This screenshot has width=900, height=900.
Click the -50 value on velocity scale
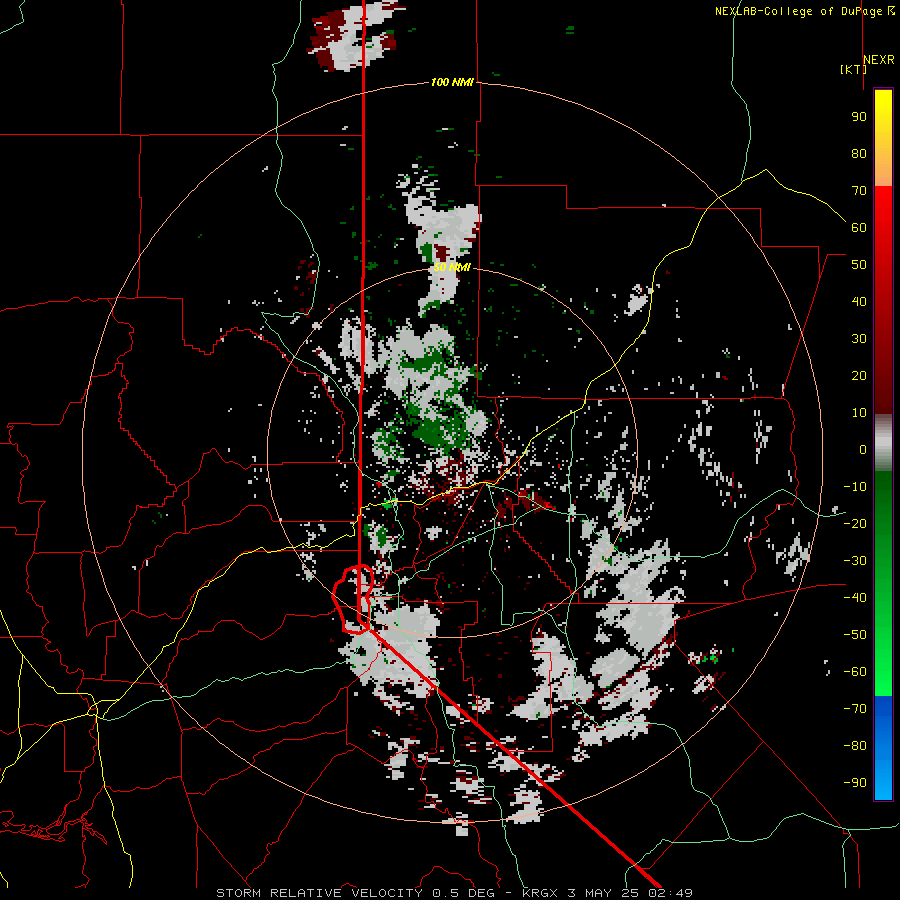pos(855,635)
